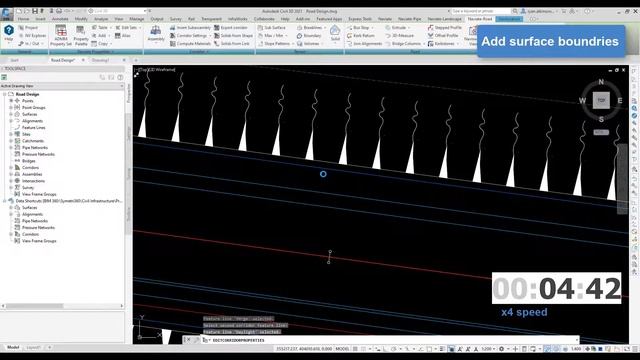This screenshot has height=360, width=640.
Task: Open the Survey ribbon tab
Action: coord(176,19)
